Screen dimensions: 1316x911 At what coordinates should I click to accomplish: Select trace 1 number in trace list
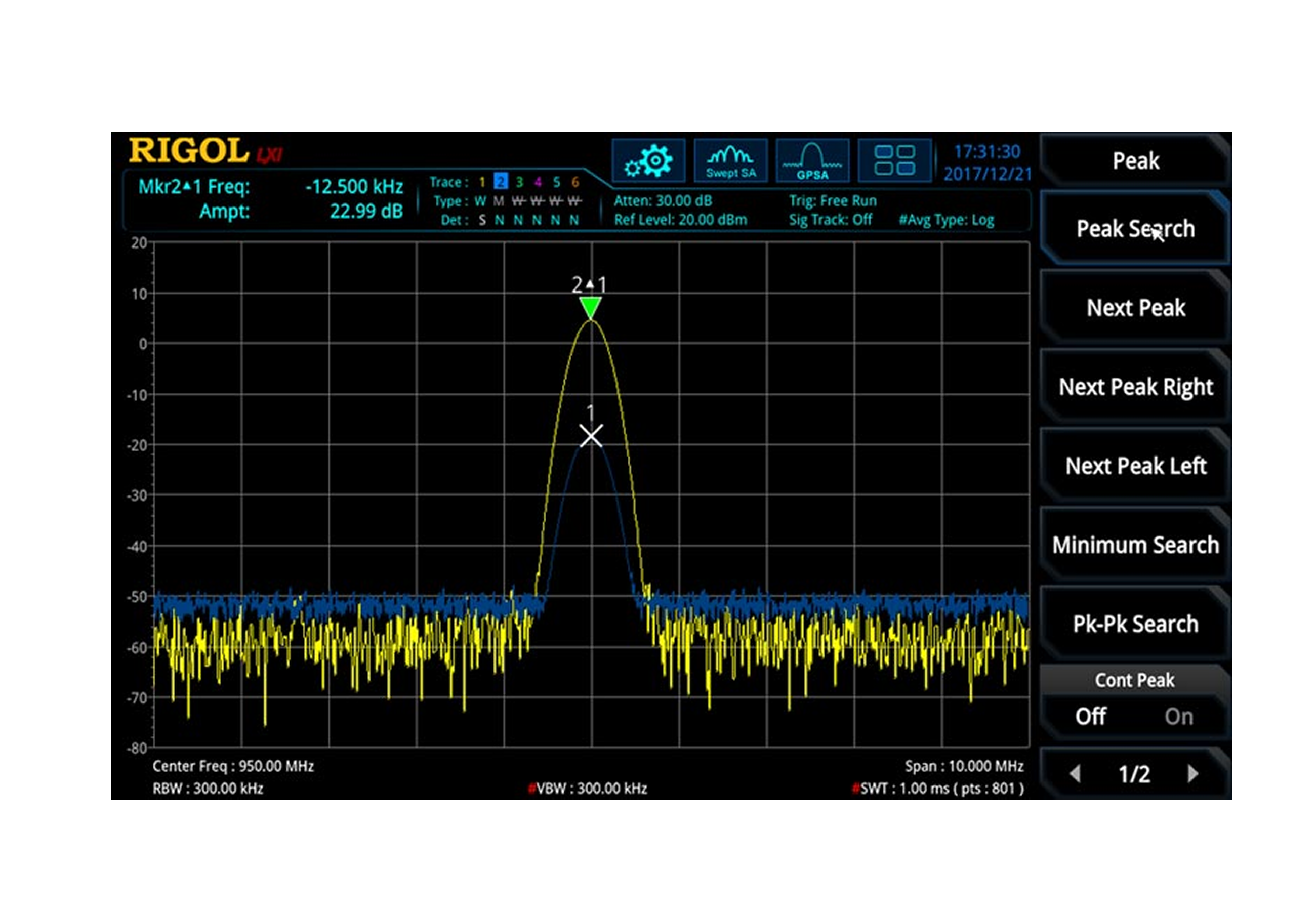point(482,182)
